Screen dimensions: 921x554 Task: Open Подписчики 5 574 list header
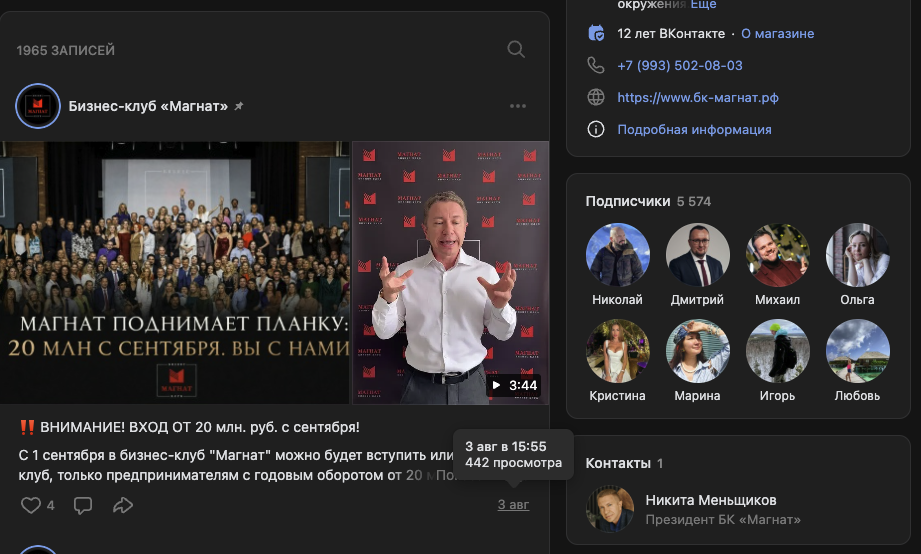pos(648,202)
